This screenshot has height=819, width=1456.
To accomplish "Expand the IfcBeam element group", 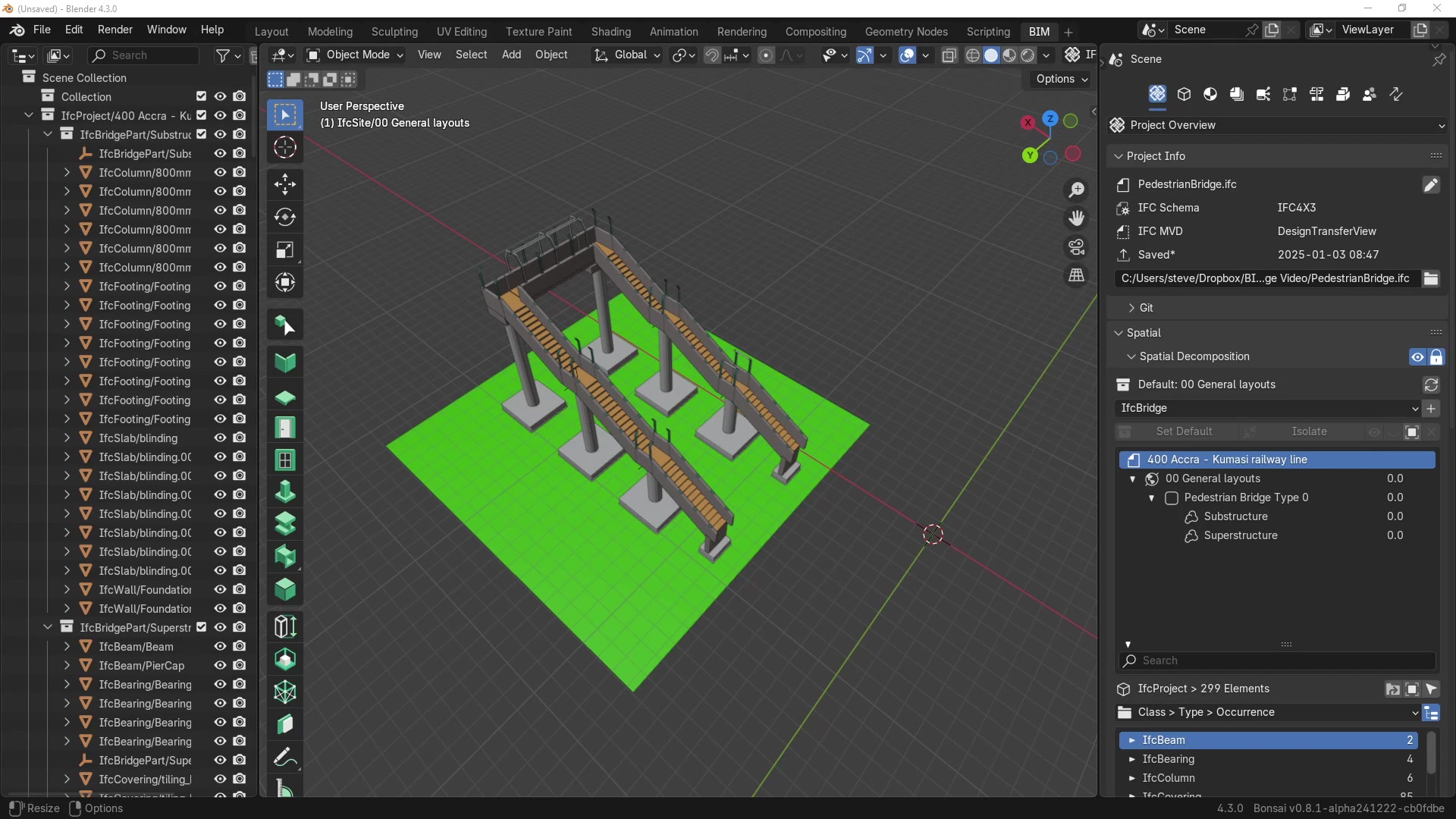I will pyautogui.click(x=1131, y=740).
